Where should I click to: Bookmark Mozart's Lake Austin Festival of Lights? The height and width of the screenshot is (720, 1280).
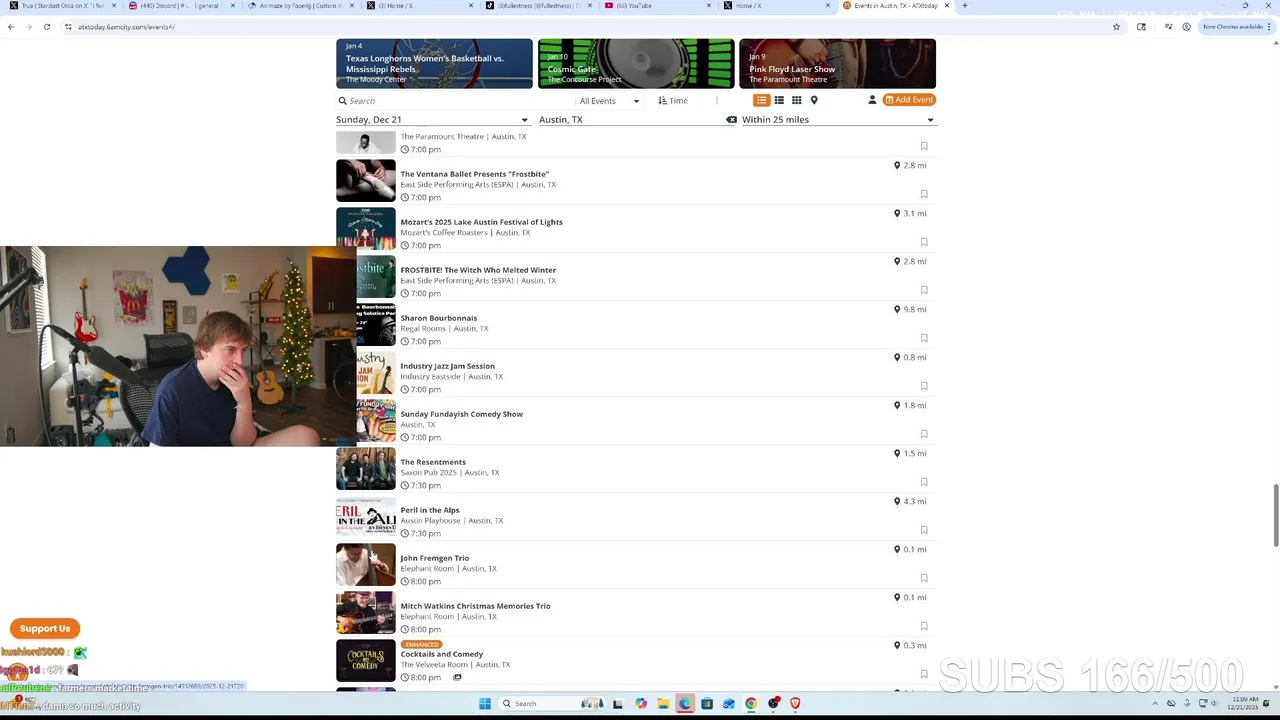(924, 242)
